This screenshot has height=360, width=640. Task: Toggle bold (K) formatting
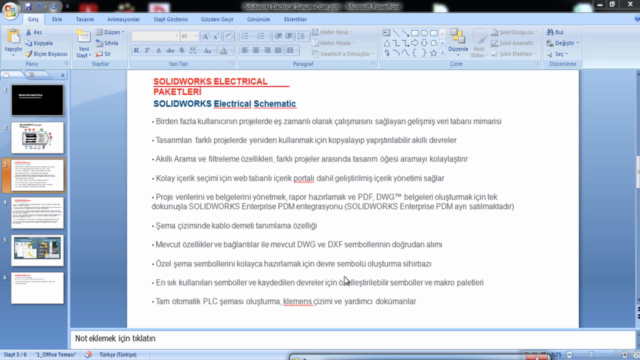point(136,50)
